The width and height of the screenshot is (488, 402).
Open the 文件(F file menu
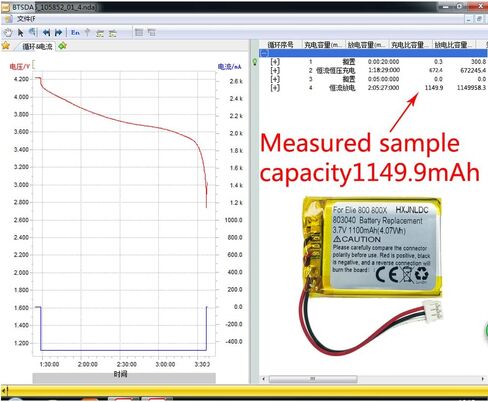coord(26,19)
